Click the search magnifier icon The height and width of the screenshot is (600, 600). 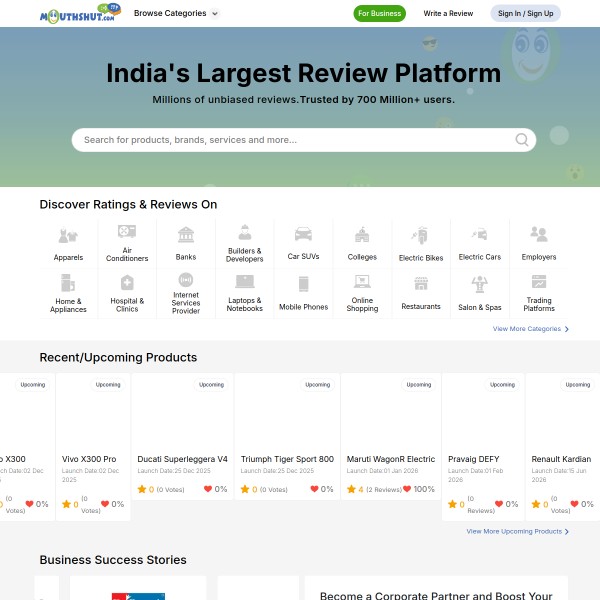(522, 140)
